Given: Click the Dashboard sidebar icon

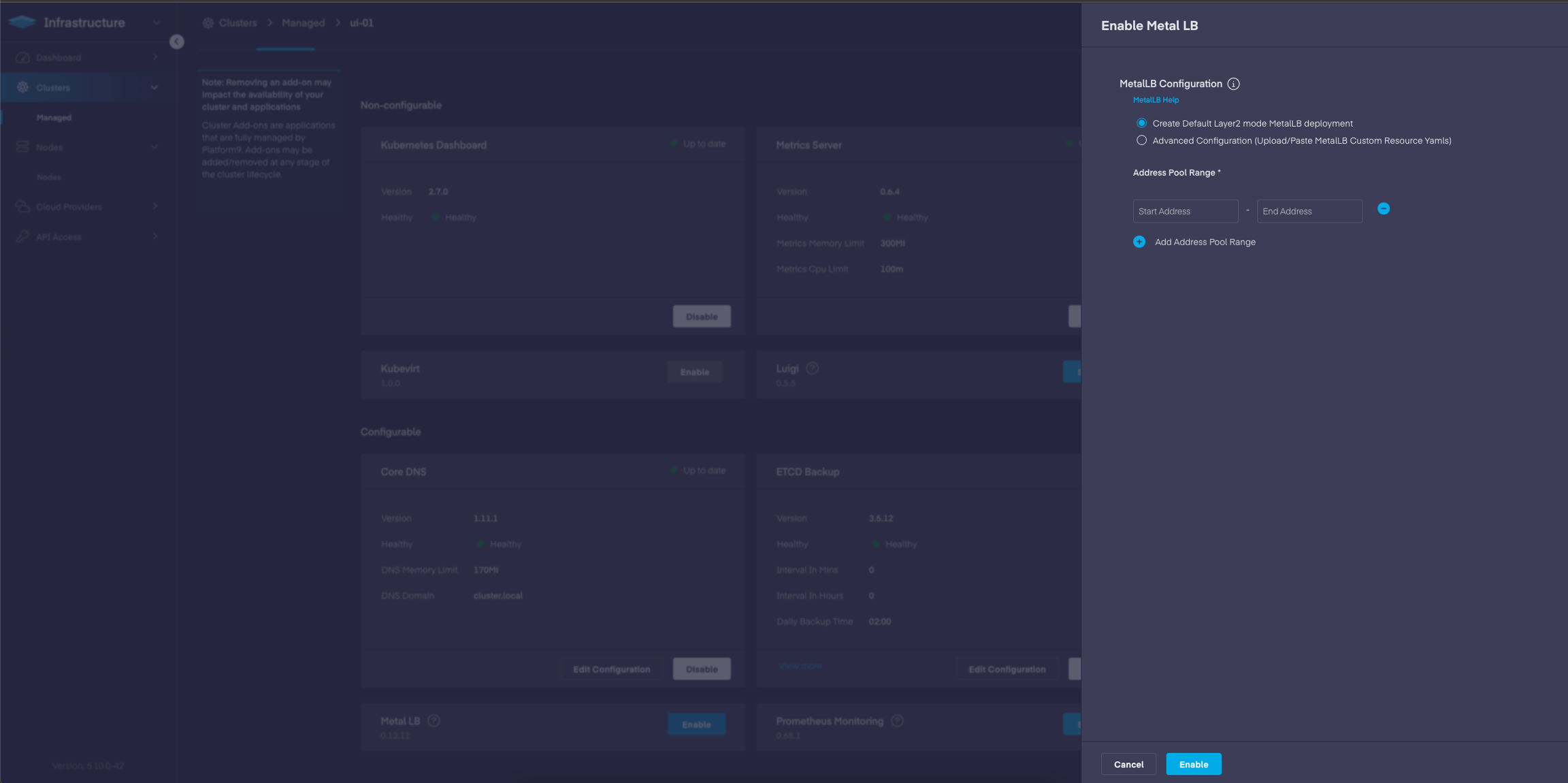Looking at the screenshot, I should click(22, 58).
